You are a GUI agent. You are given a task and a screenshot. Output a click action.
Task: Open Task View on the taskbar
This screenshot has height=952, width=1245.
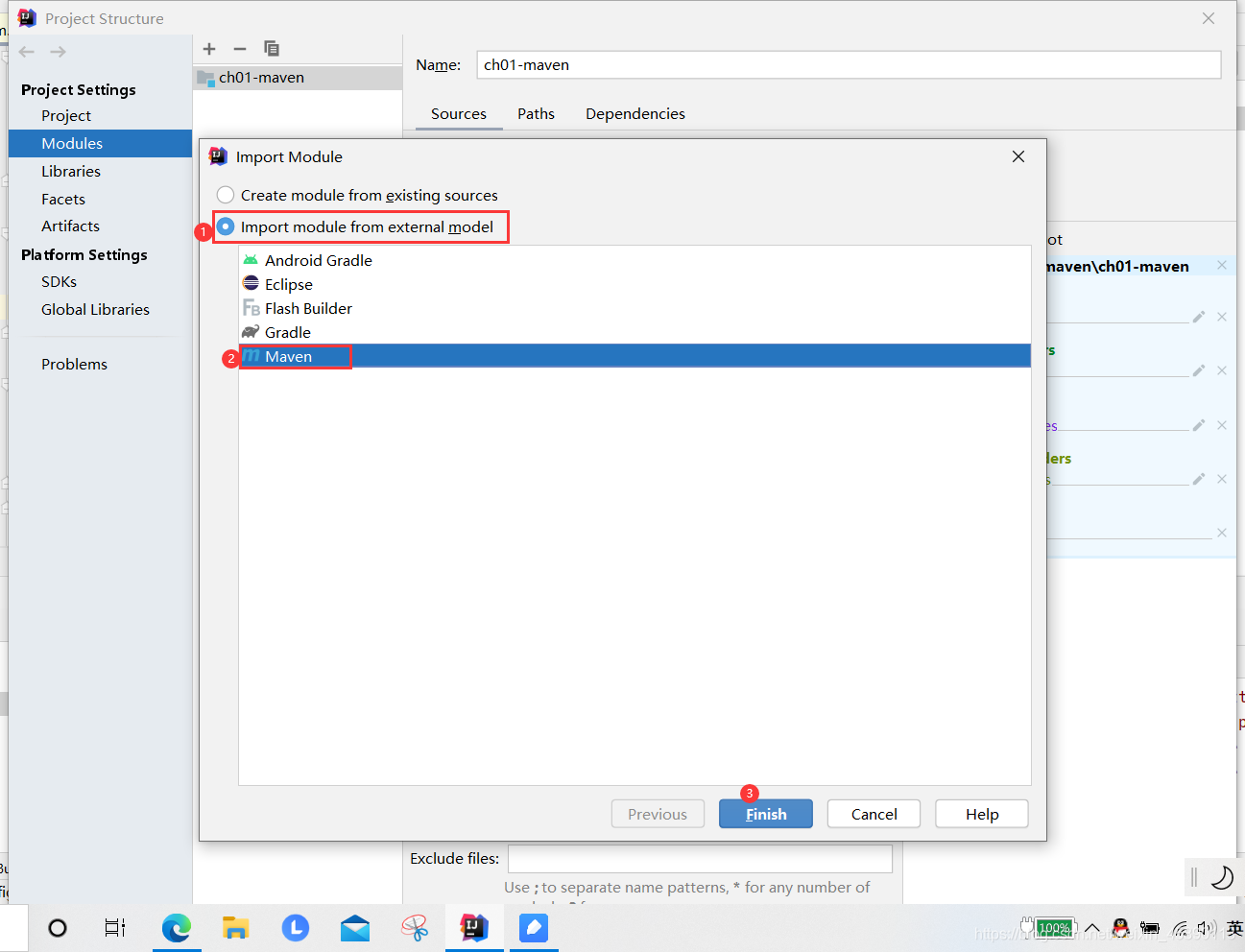(115, 928)
